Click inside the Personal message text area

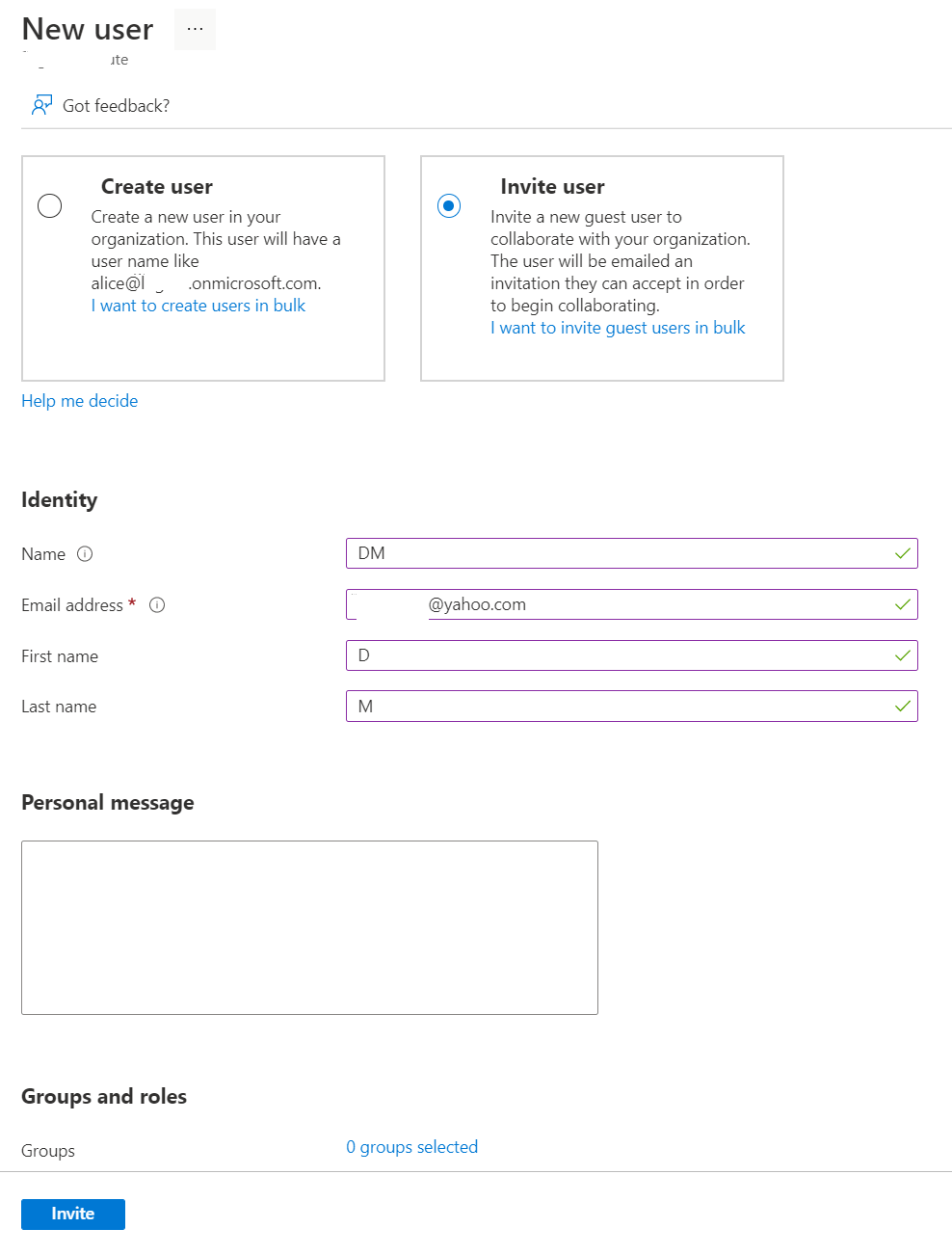click(309, 927)
